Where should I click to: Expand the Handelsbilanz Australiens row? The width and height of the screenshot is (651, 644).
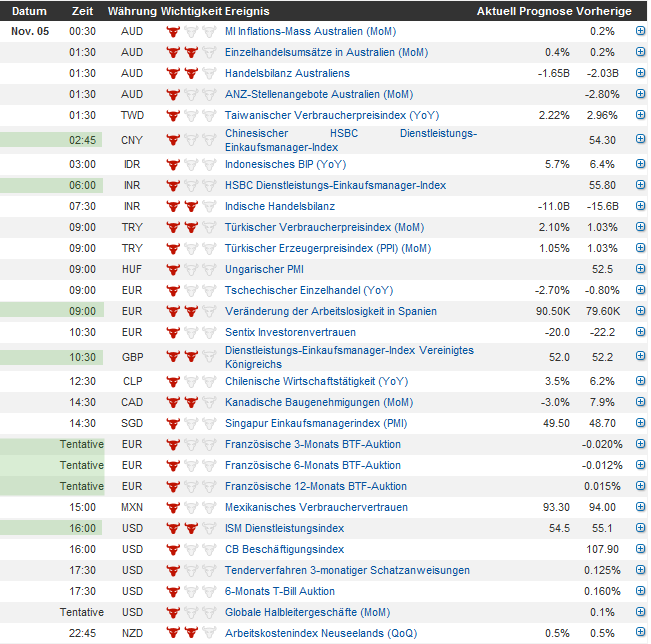pos(640,73)
